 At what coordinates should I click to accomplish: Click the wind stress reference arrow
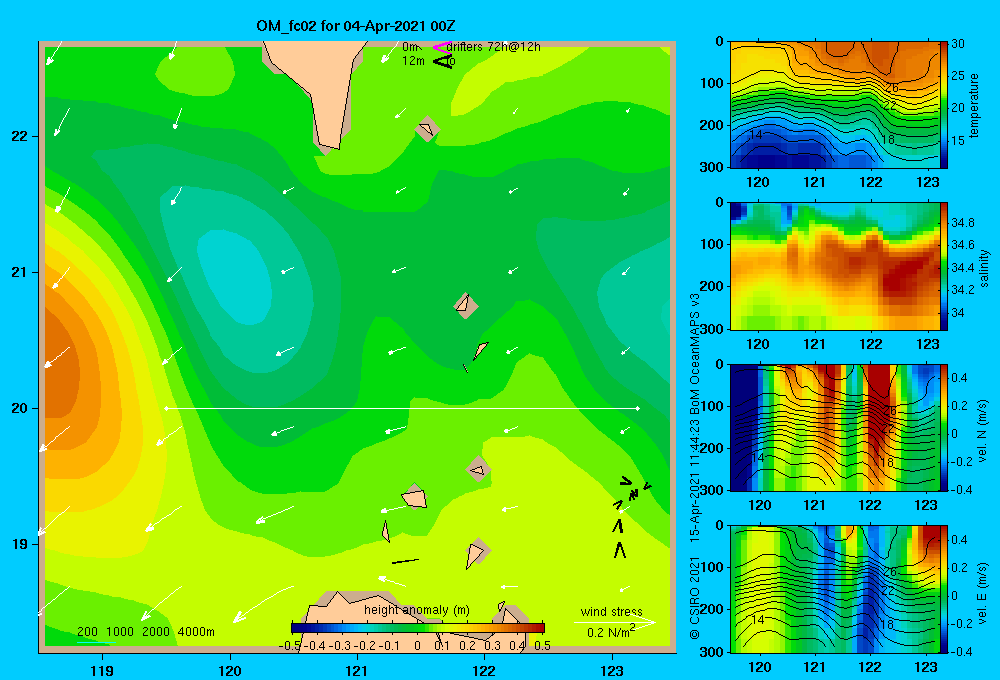(x=615, y=622)
